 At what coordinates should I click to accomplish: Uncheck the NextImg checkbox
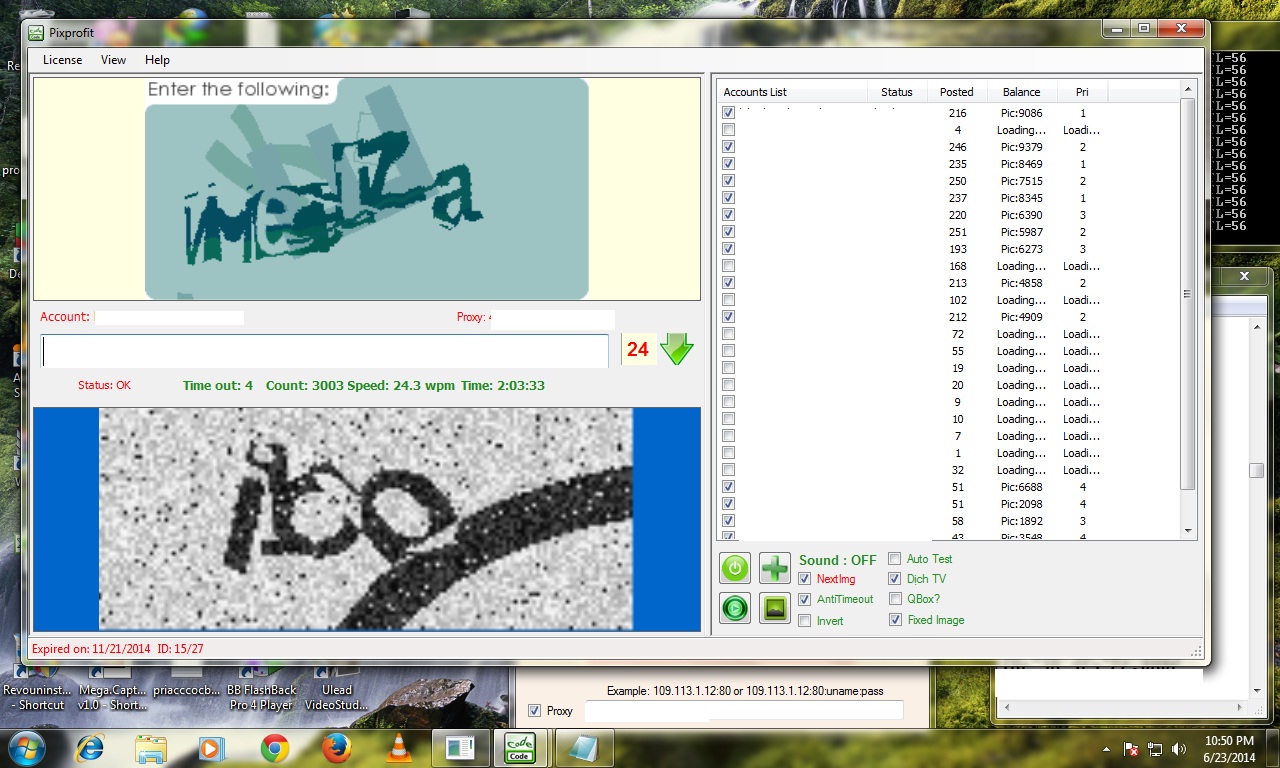point(805,579)
